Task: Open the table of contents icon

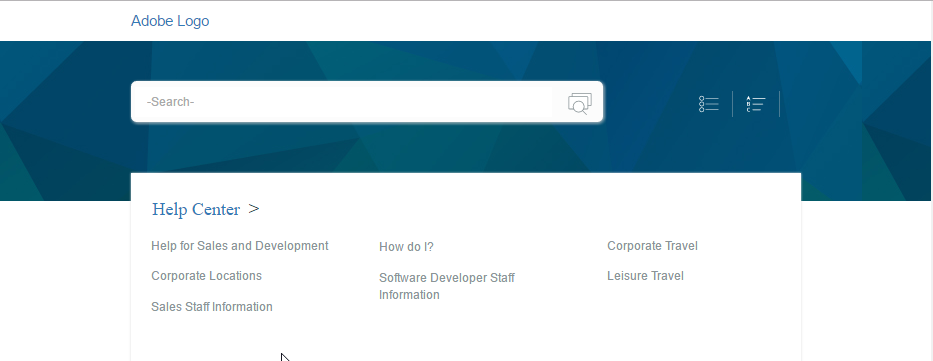Action: tap(709, 104)
